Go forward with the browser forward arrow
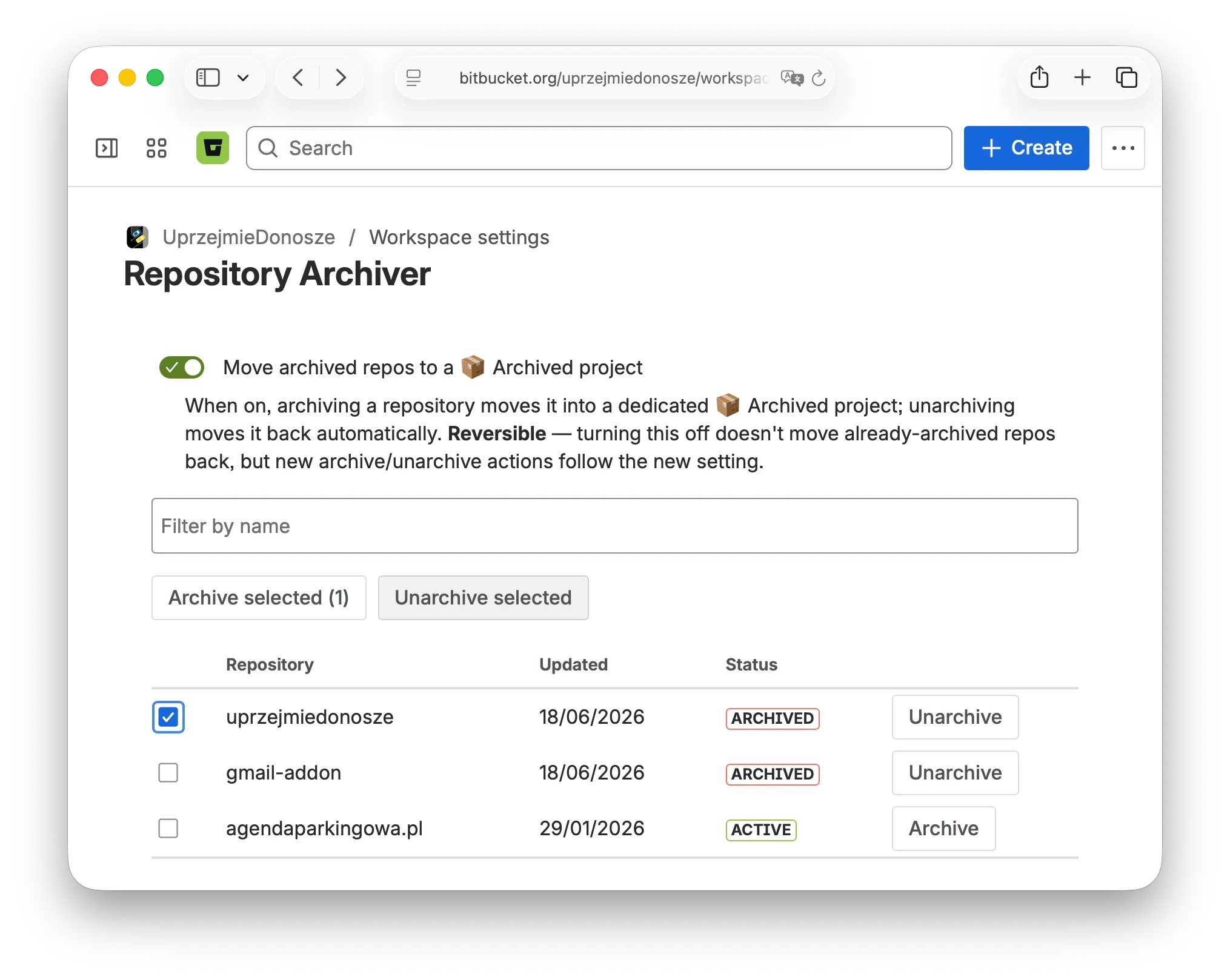The image size is (1230, 980). tap(341, 78)
